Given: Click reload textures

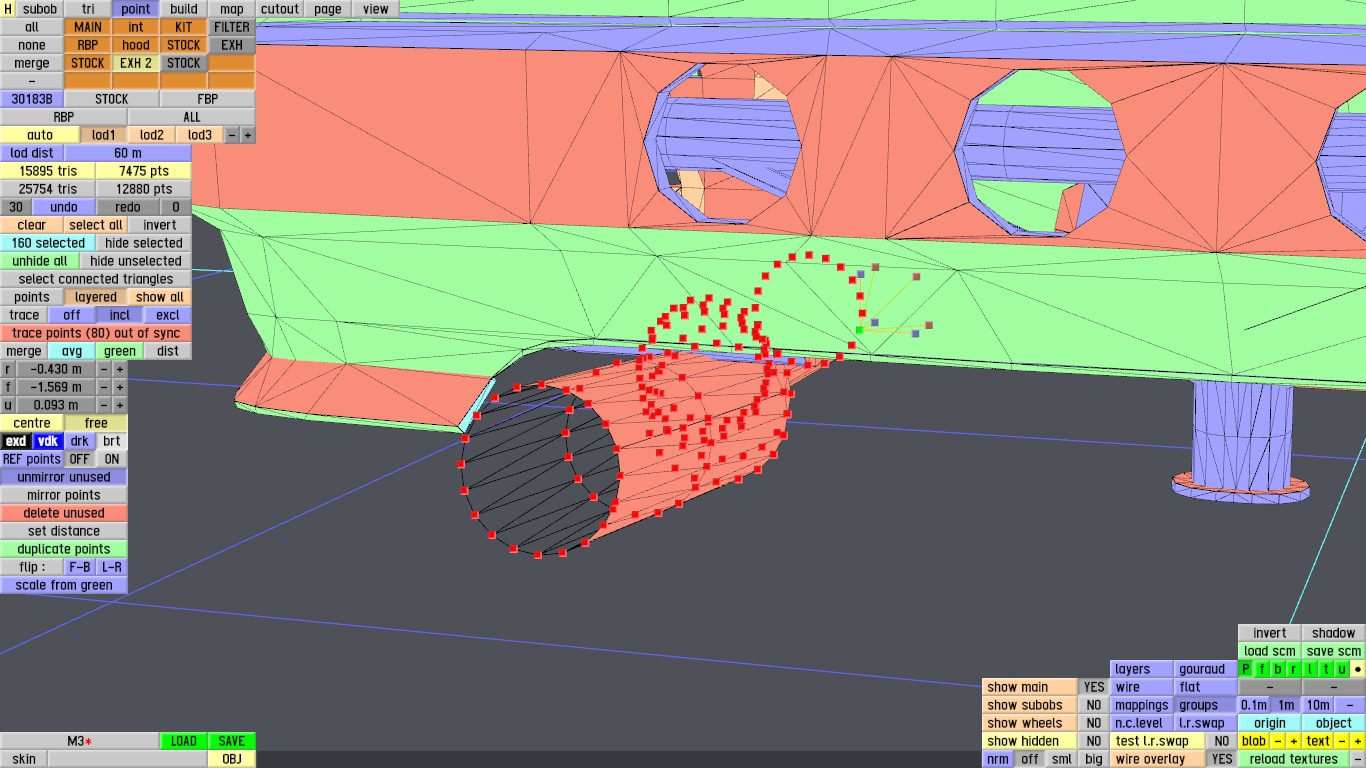Looking at the screenshot, I should click(1294, 759).
